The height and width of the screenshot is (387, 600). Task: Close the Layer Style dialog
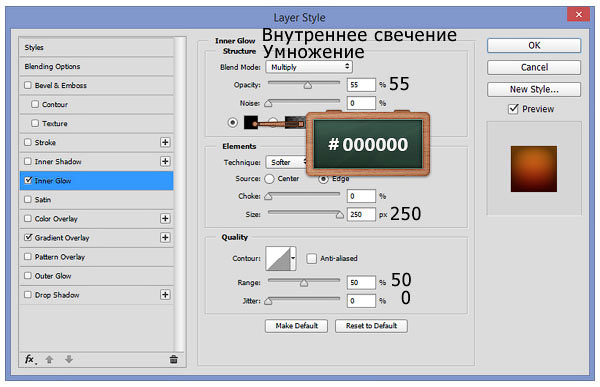tap(578, 15)
